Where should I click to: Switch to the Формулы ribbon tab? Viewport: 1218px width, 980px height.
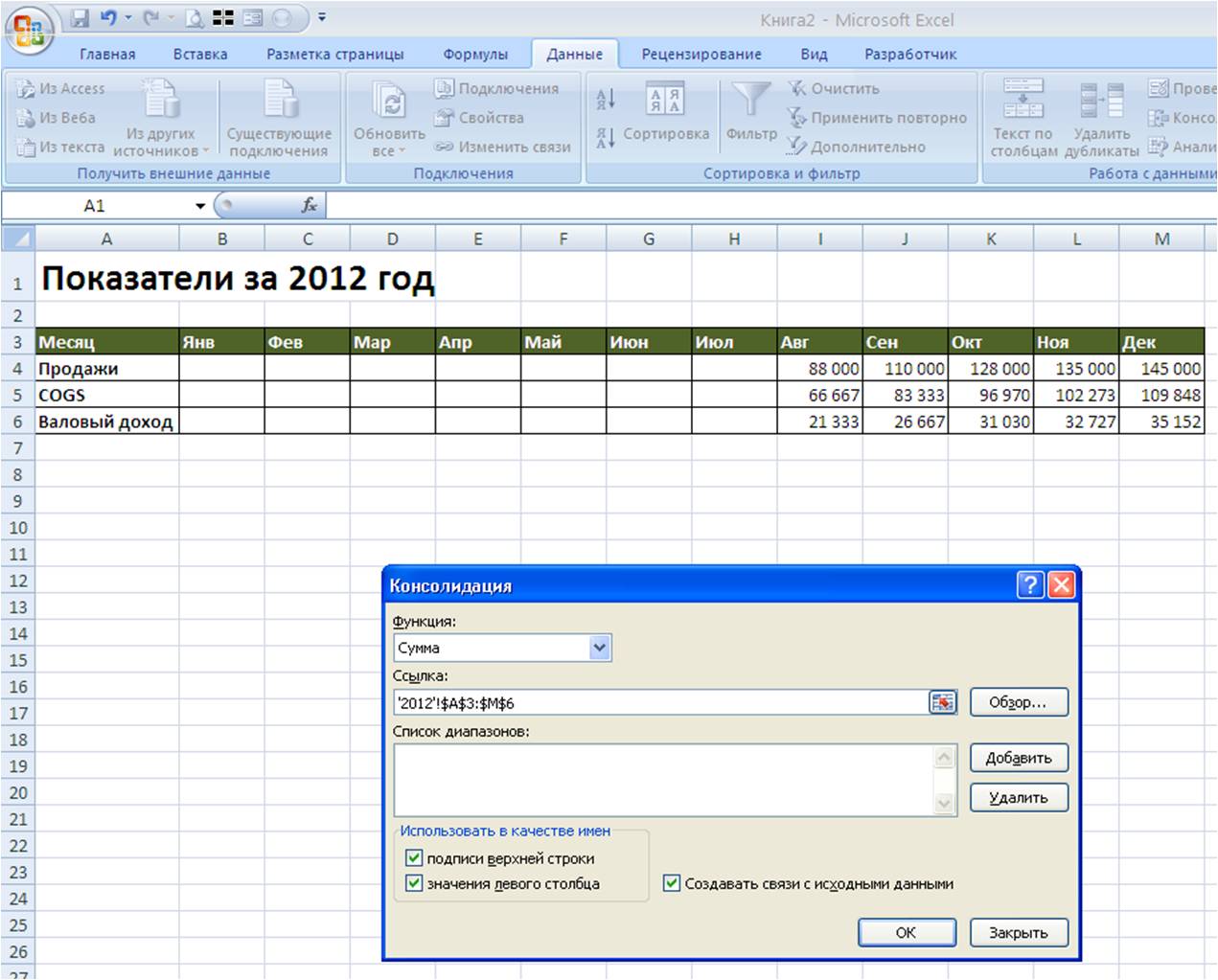click(475, 55)
